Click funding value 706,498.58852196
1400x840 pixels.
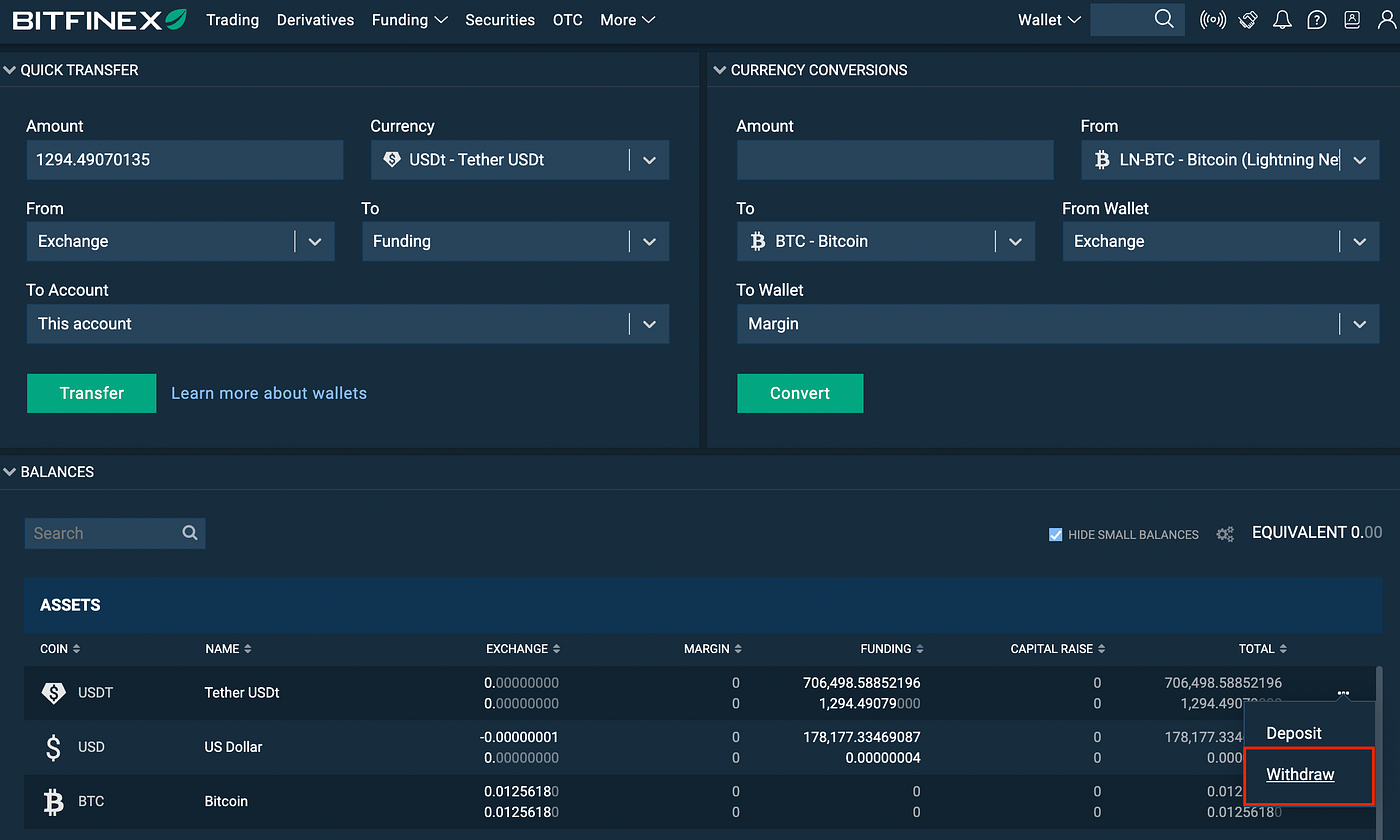tap(862, 683)
